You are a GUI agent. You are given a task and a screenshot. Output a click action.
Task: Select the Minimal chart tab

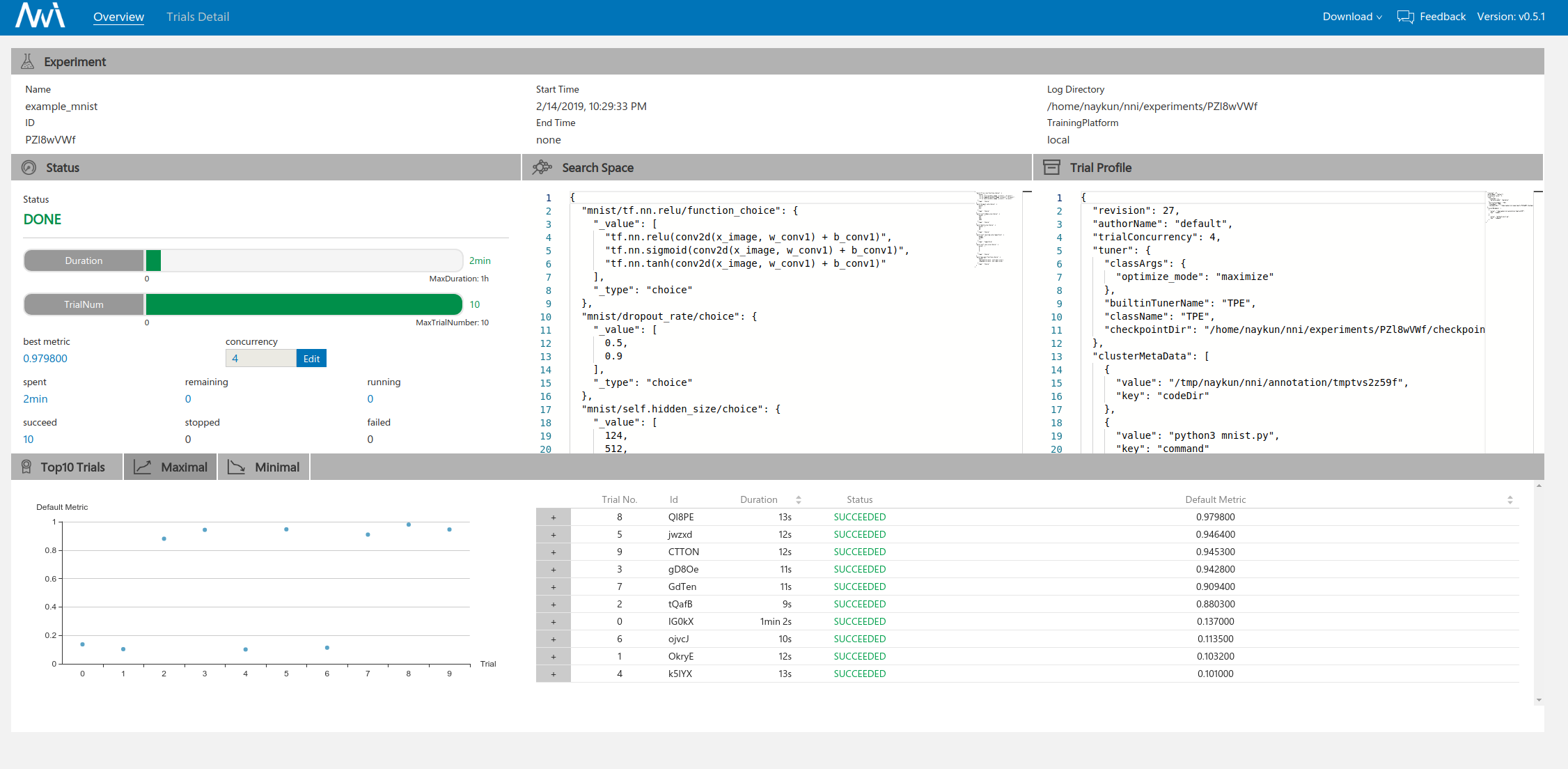[x=264, y=467]
